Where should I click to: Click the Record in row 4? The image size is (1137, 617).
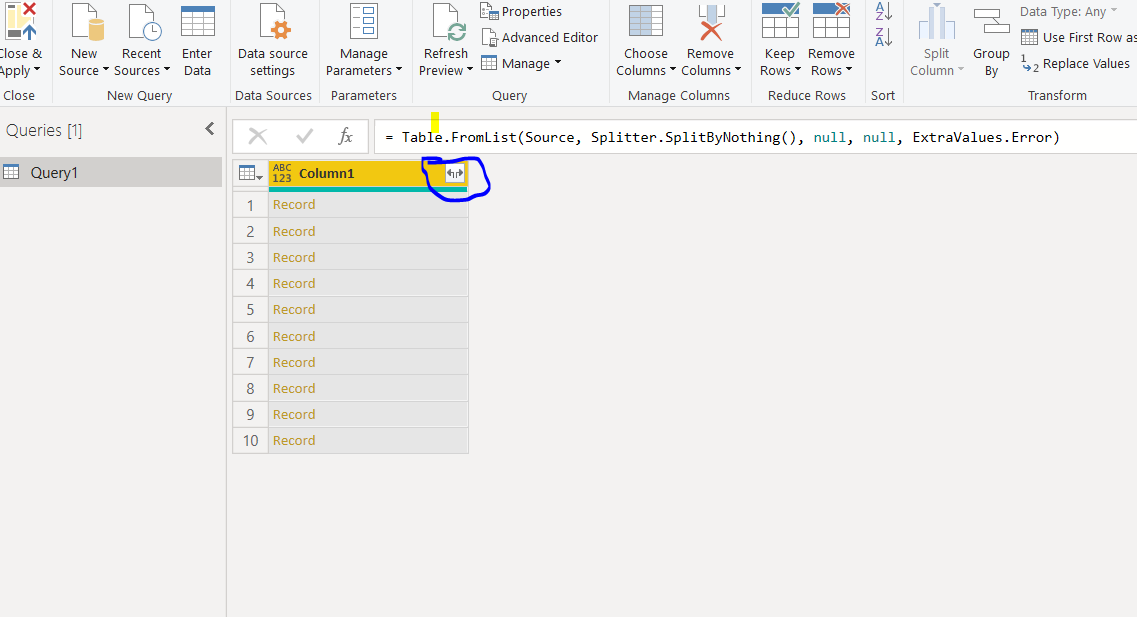click(294, 283)
